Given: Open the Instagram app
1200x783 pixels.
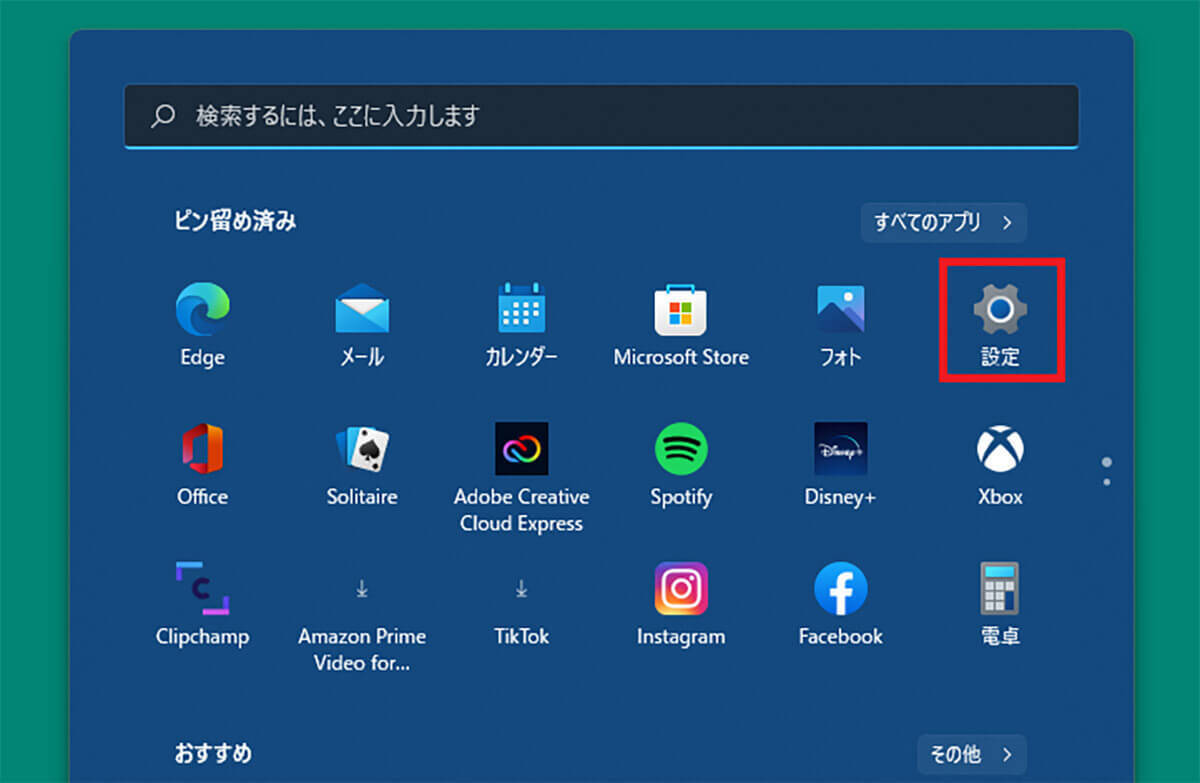Looking at the screenshot, I should (681, 604).
